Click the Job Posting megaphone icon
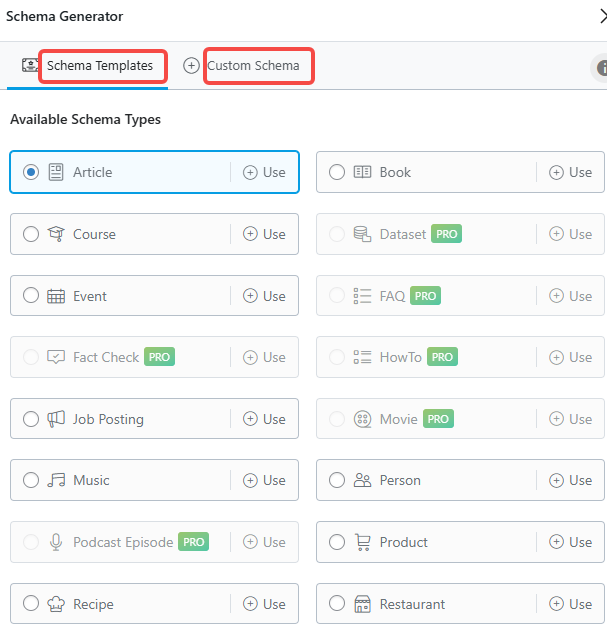Image resolution: width=607 pixels, height=644 pixels. [56, 419]
